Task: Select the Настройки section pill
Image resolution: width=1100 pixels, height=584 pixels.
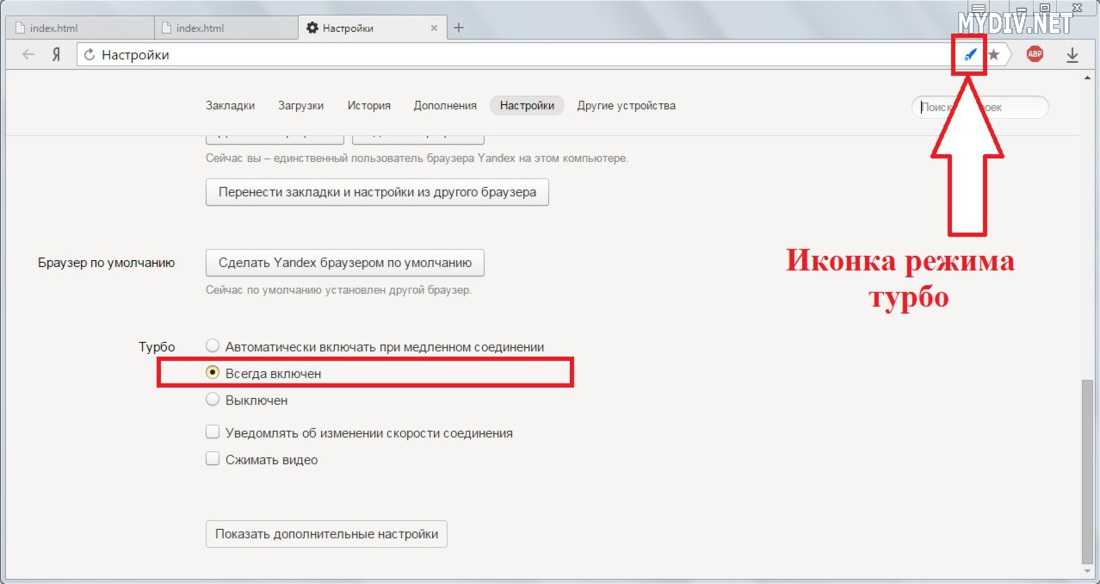Action: coord(527,106)
